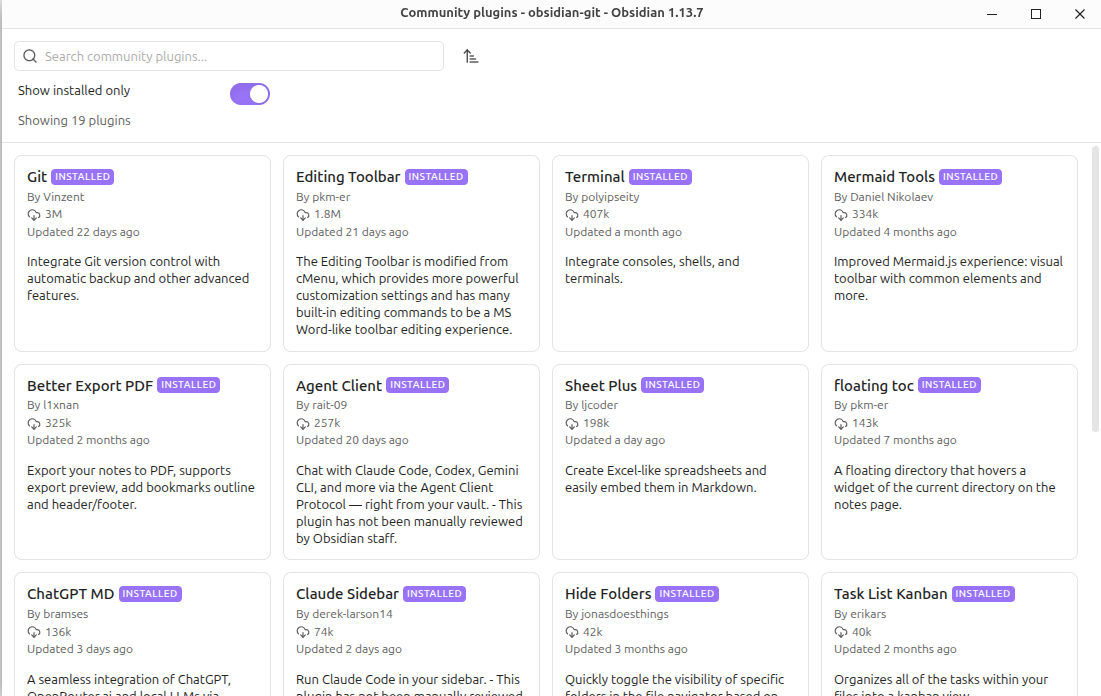This screenshot has width=1101, height=696.
Task: Click author text By bramses
Action: click(58, 614)
